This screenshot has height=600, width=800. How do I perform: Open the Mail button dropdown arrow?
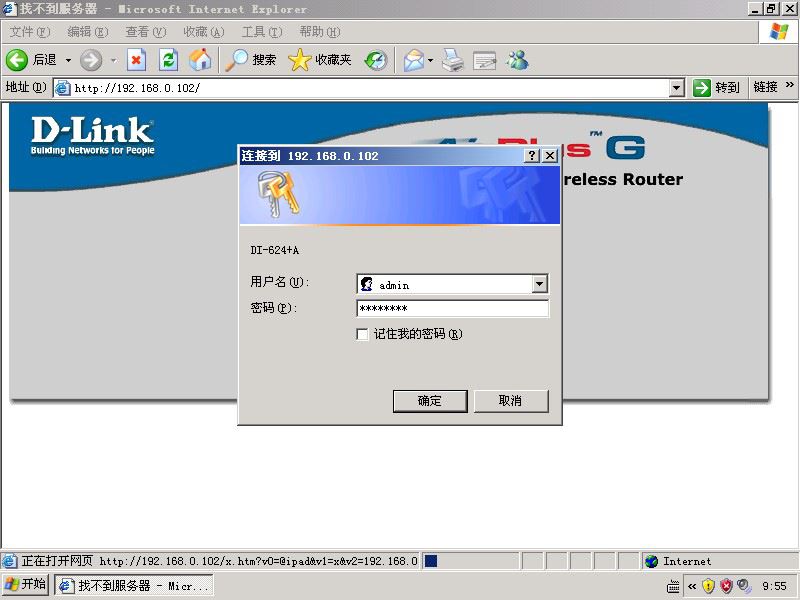point(431,60)
